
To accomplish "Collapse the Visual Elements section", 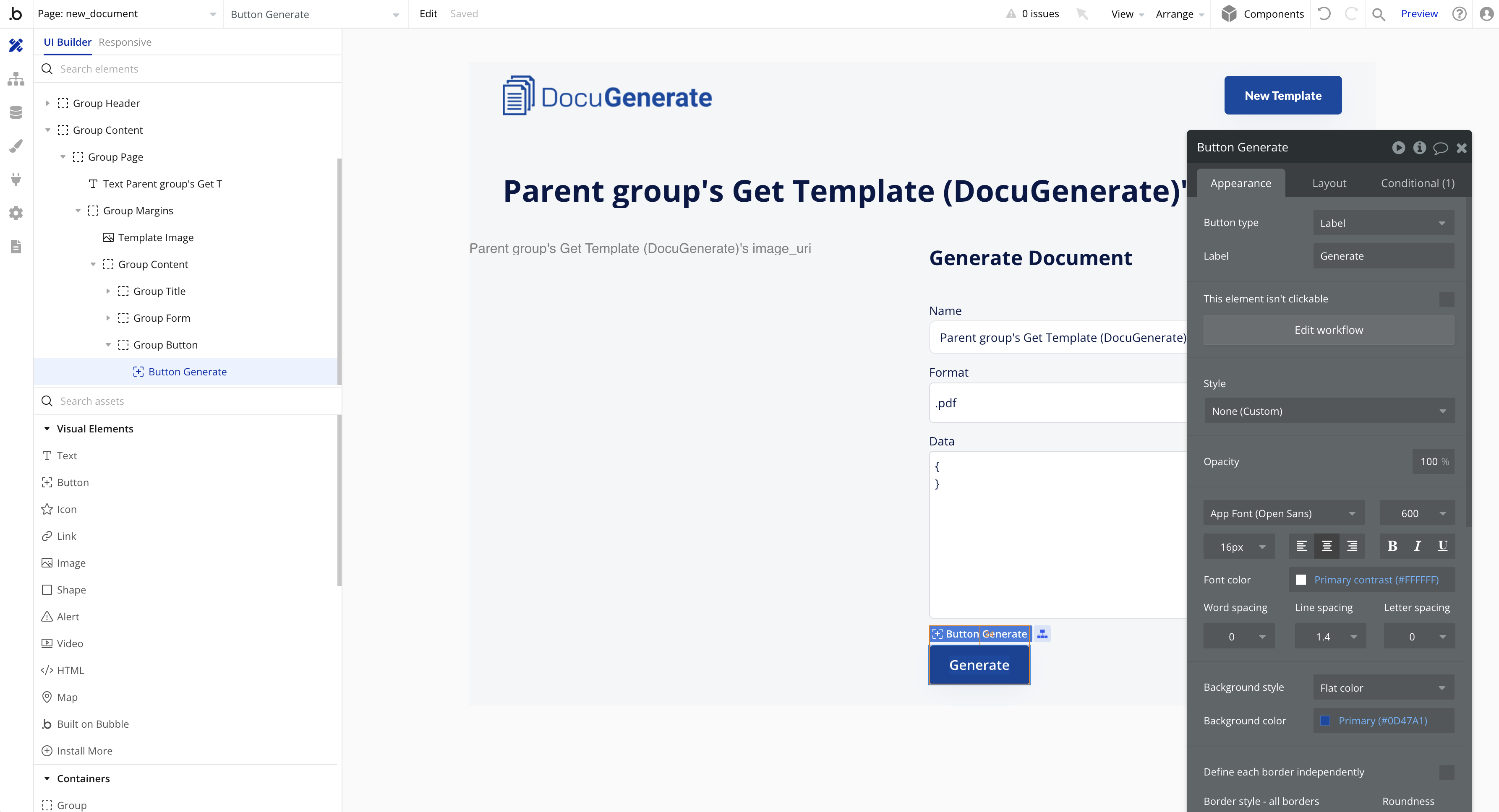I will (47, 429).
